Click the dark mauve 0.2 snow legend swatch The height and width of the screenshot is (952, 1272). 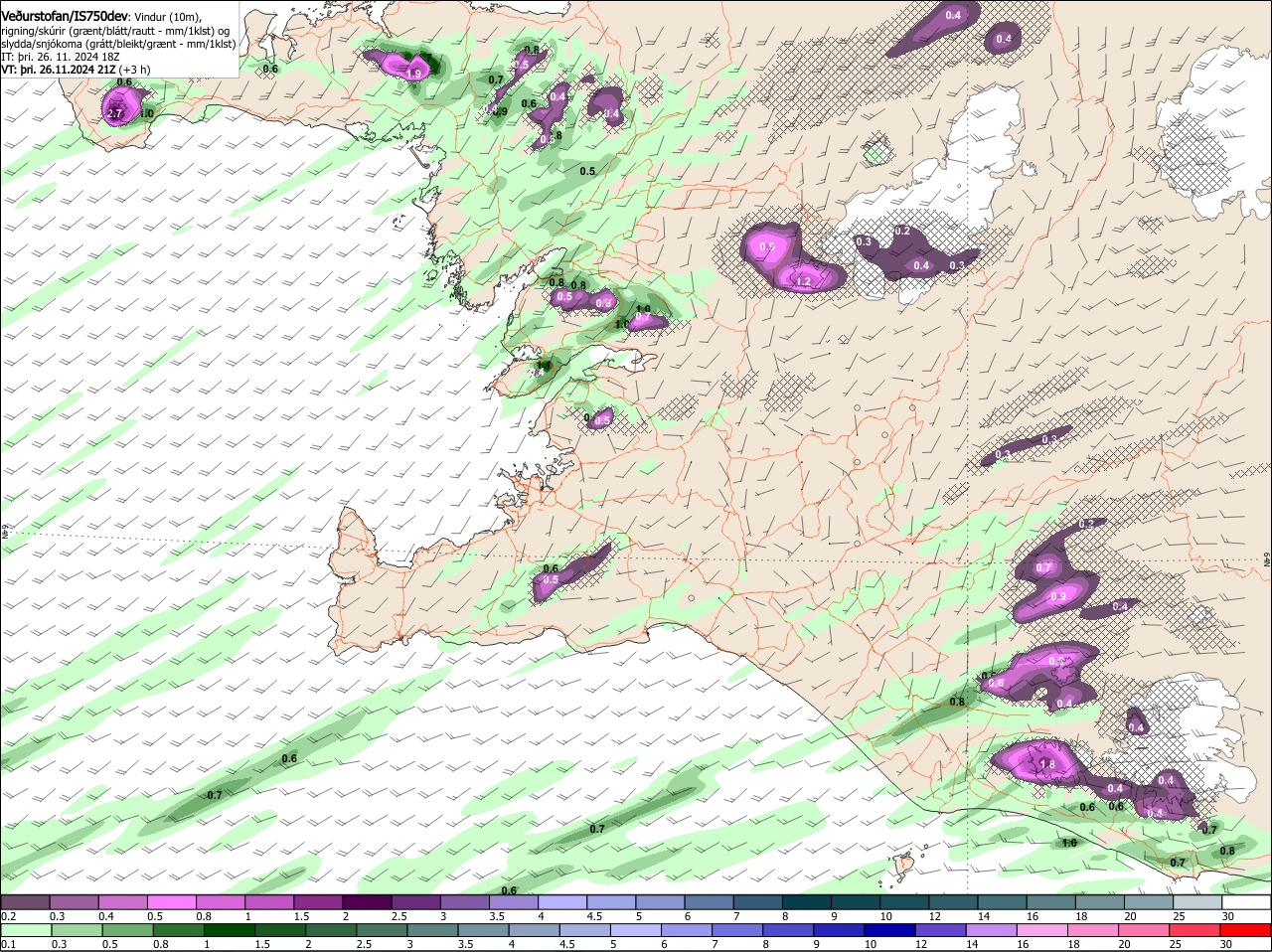(25, 901)
